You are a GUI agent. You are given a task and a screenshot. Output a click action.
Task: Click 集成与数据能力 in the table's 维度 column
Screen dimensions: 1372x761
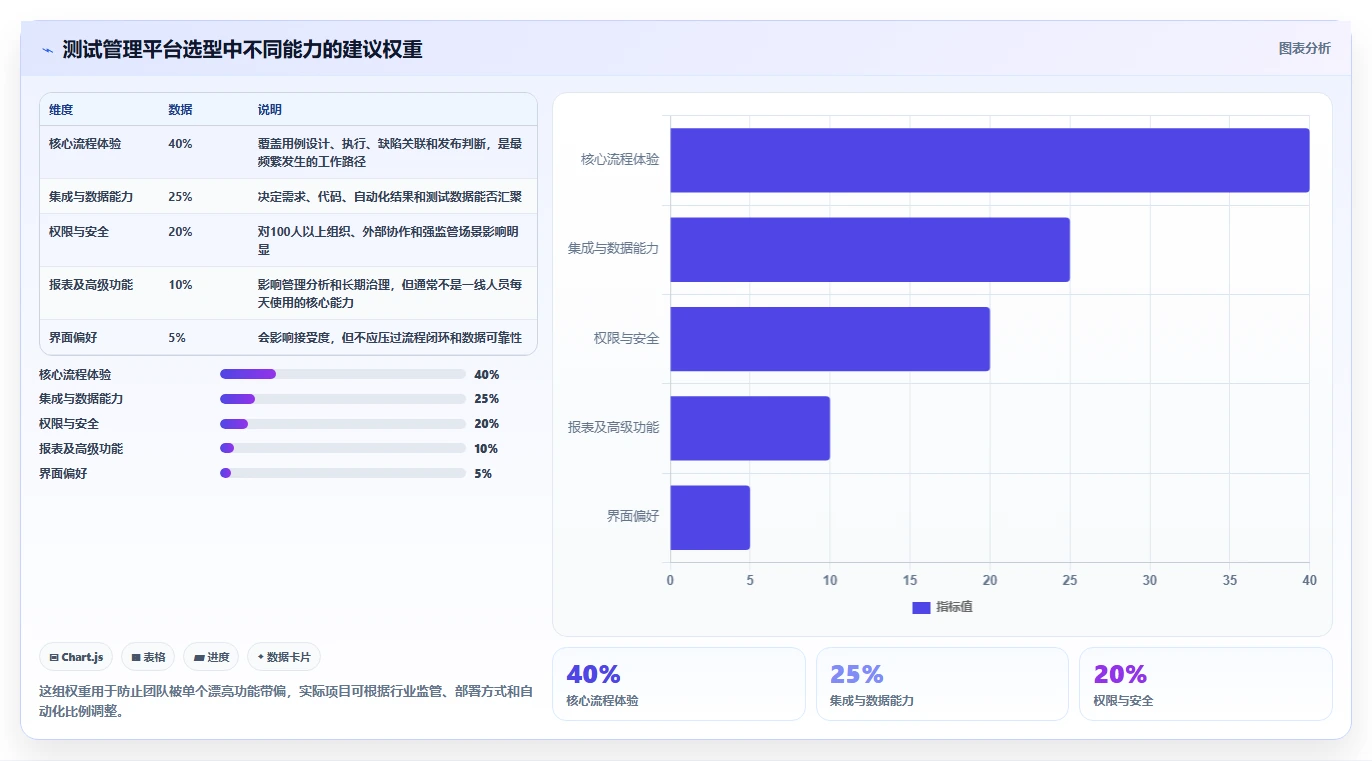click(91, 197)
